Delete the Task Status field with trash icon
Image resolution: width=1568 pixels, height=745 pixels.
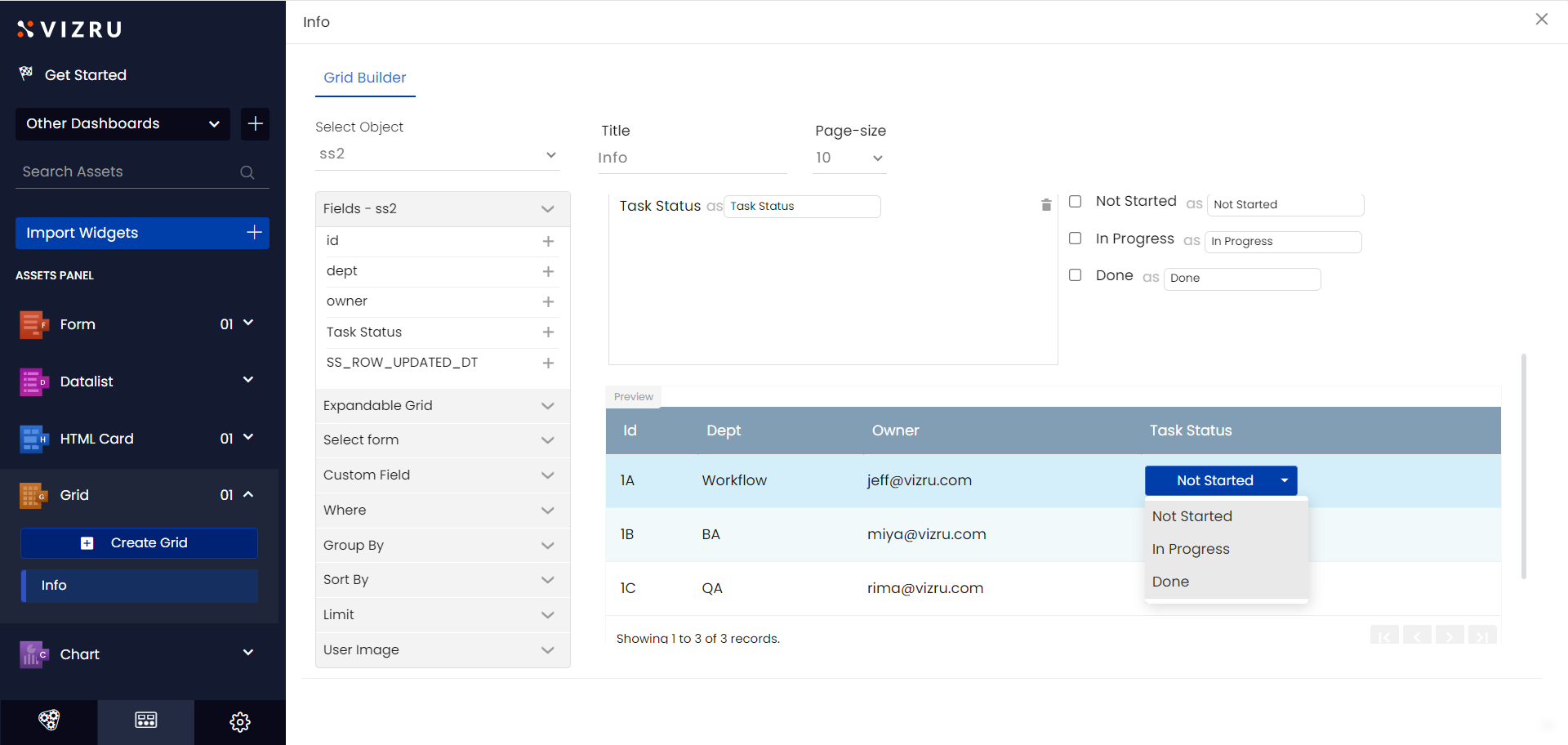point(1046,205)
